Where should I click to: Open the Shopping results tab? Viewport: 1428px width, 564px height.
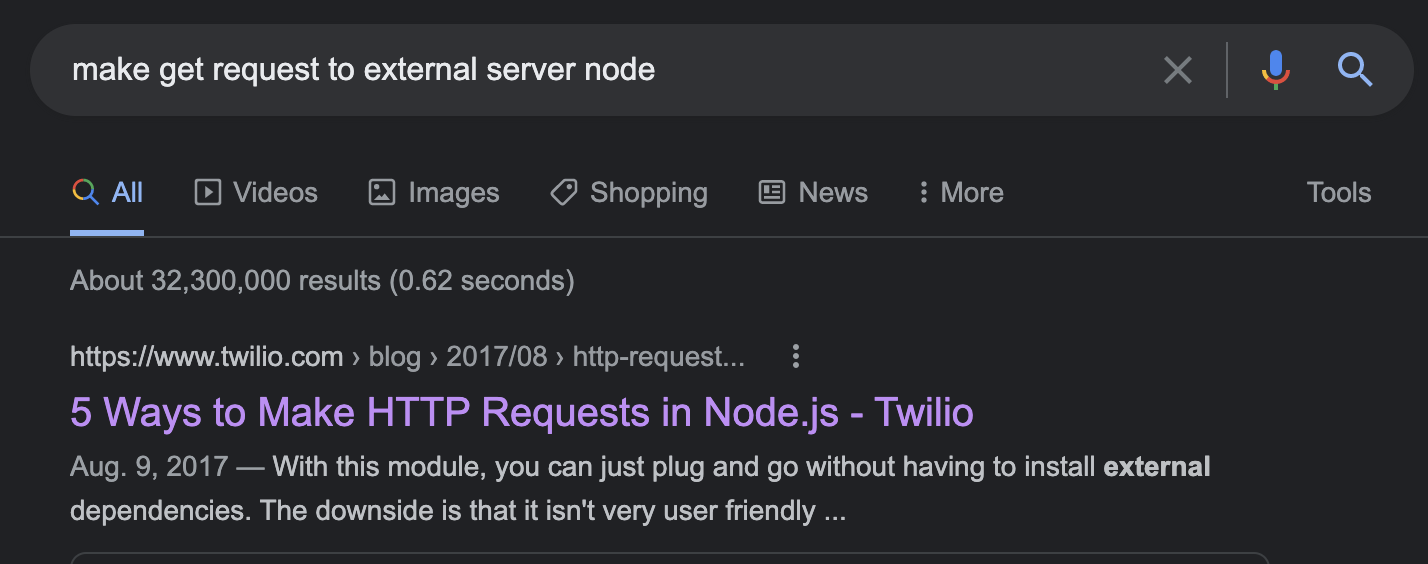(629, 193)
